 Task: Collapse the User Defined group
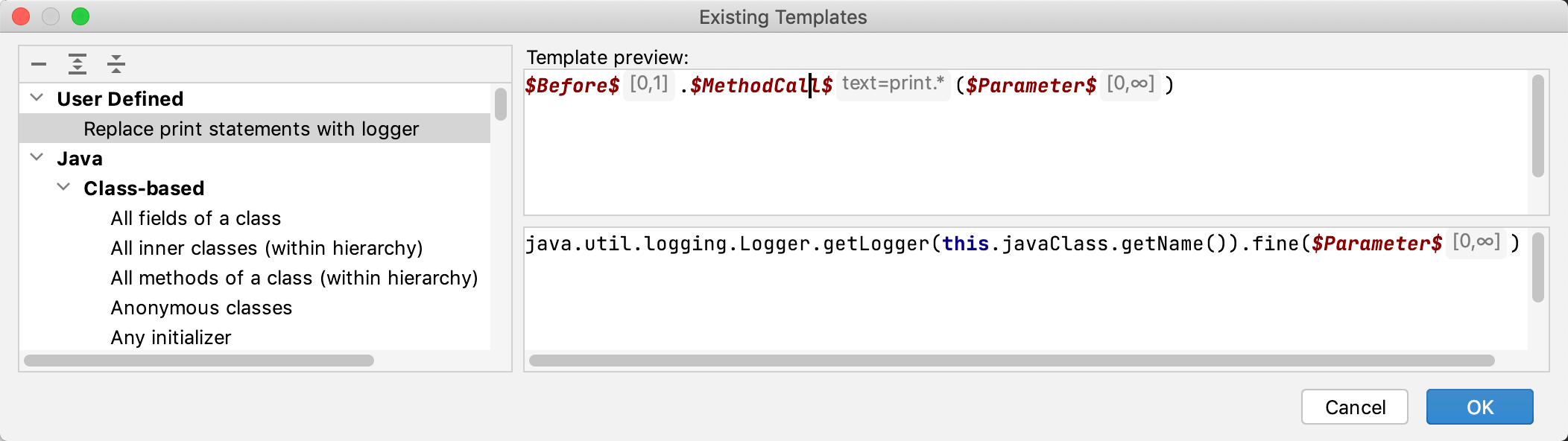coord(37,98)
